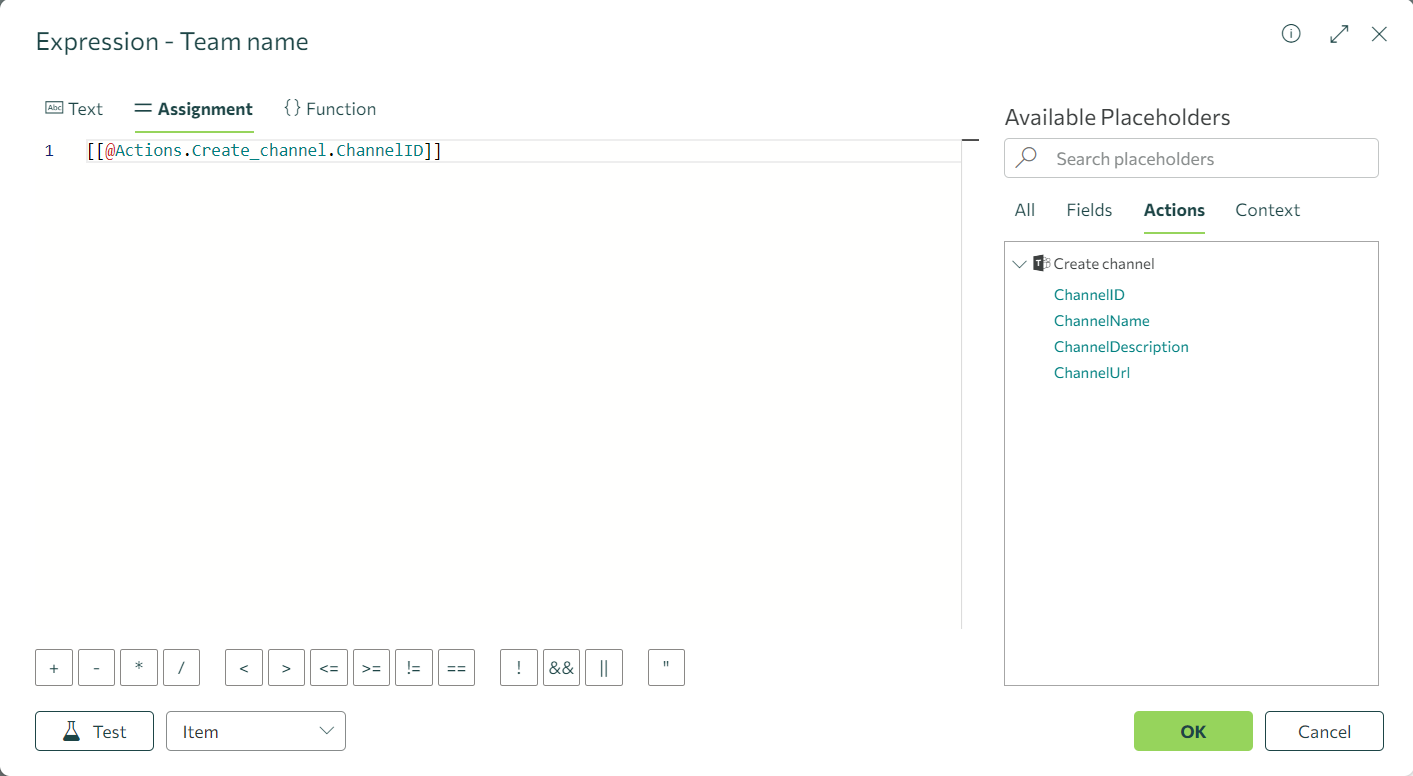This screenshot has width=1413, height=776.
Task: Insert a double quote character
Action: 666,668
